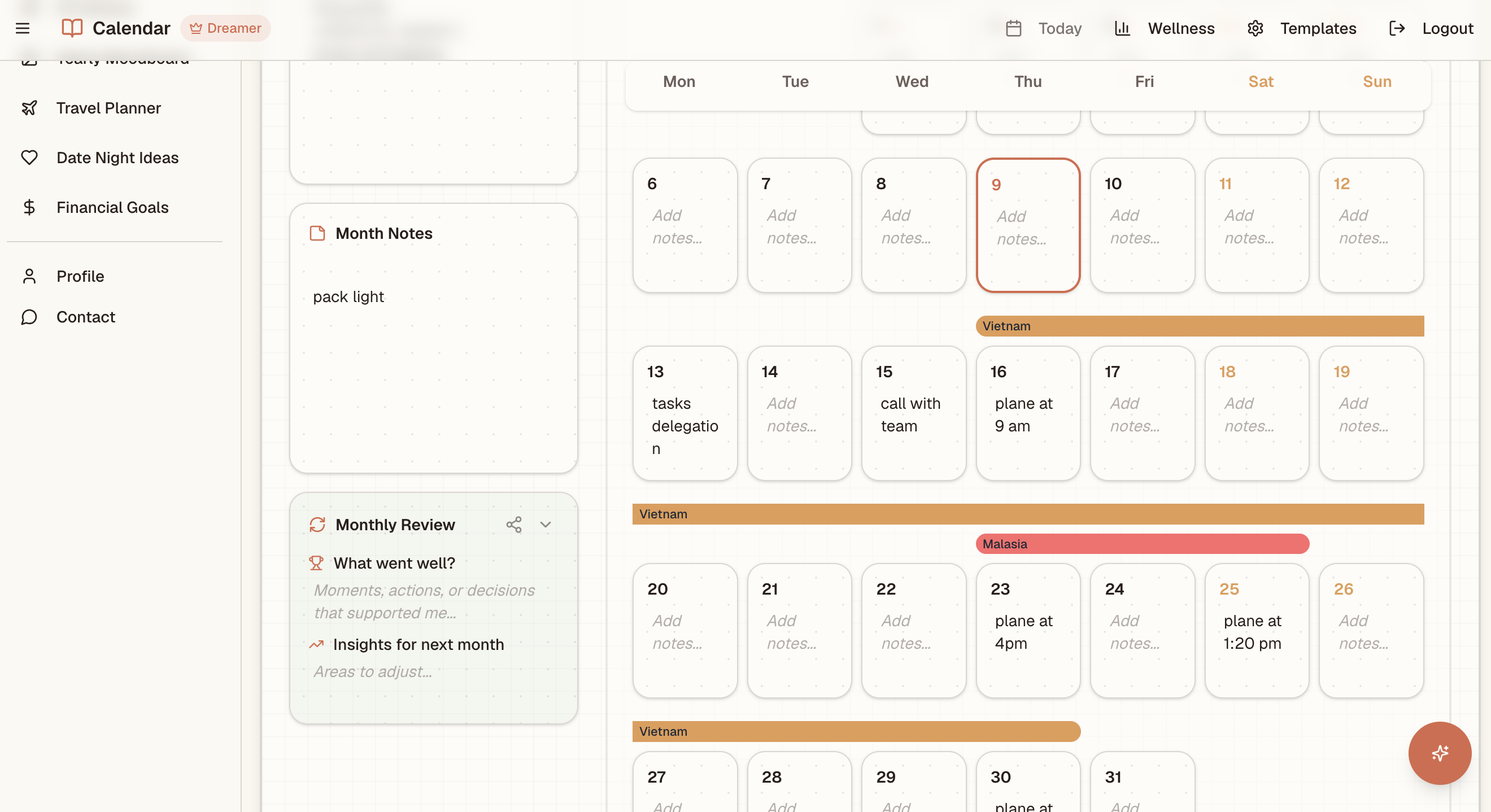Click the heart icon for Date Night
The height and width of the screenshot is (812, 1491).
[x=29, y=158]
